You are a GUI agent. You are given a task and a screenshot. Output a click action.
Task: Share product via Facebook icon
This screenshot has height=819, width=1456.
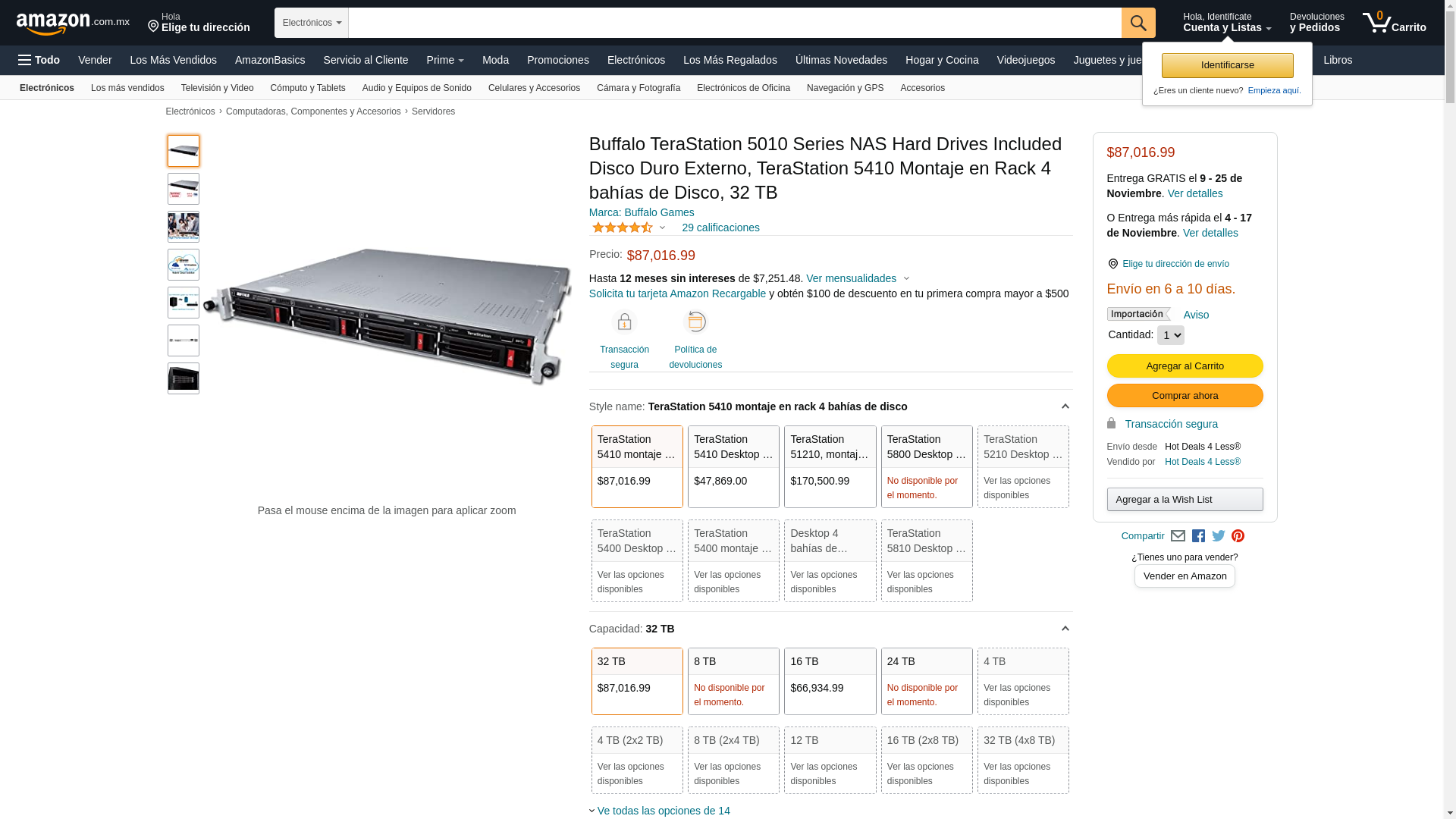click(1198, 536)
